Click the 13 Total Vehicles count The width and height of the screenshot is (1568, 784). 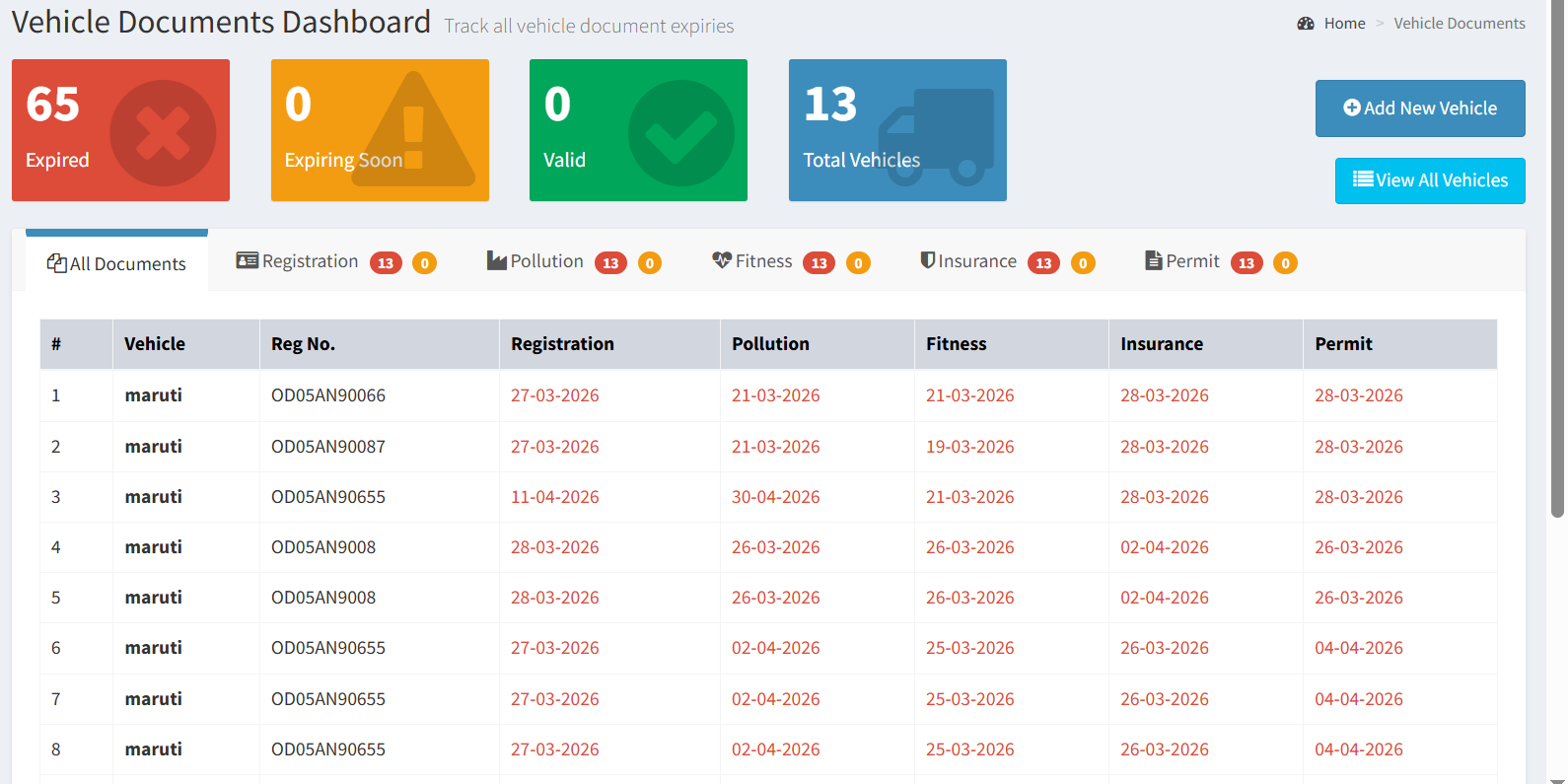point(830,105)
